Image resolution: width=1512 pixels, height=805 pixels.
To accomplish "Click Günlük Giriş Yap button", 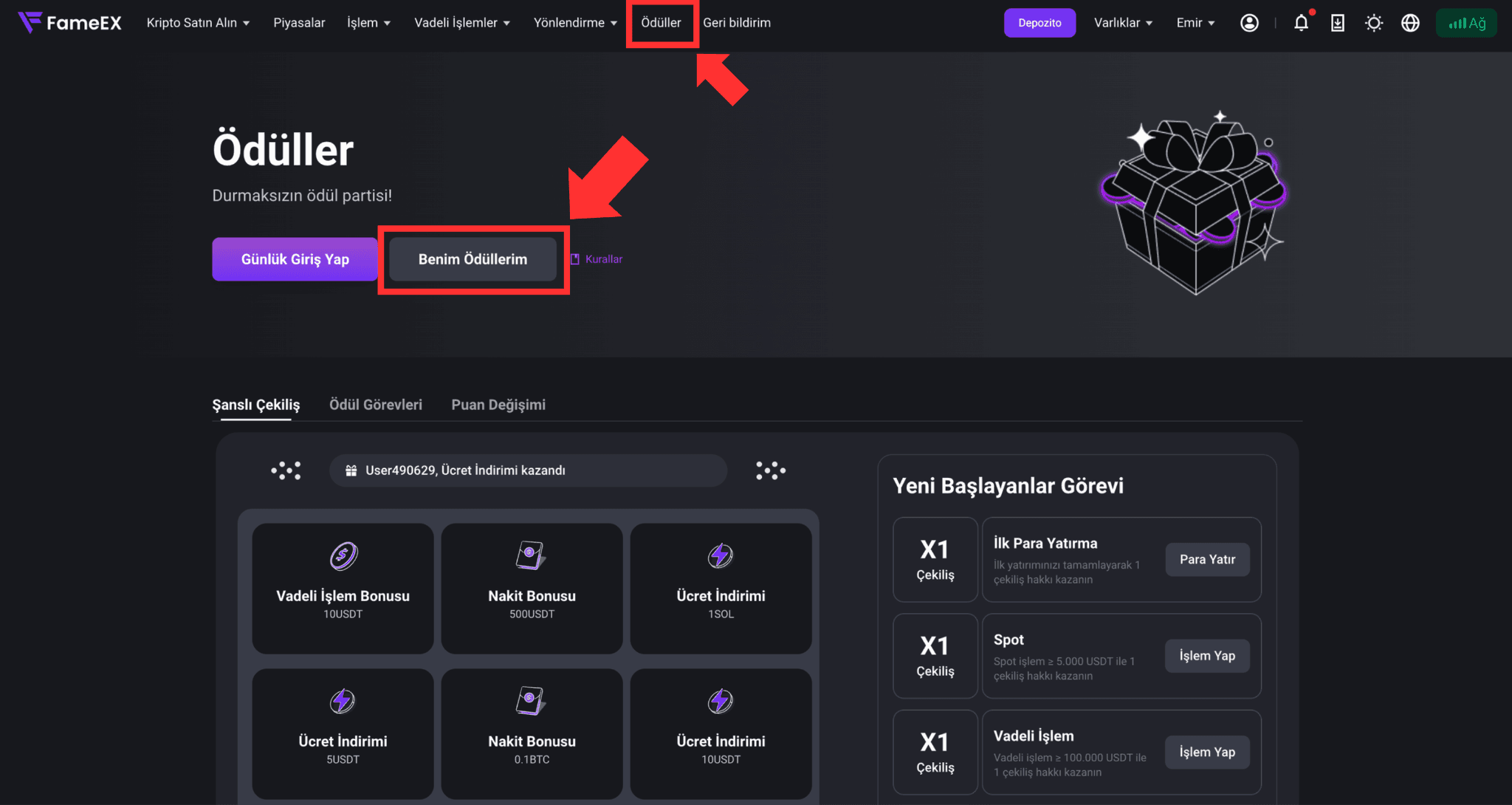I will tap(295, 259).
